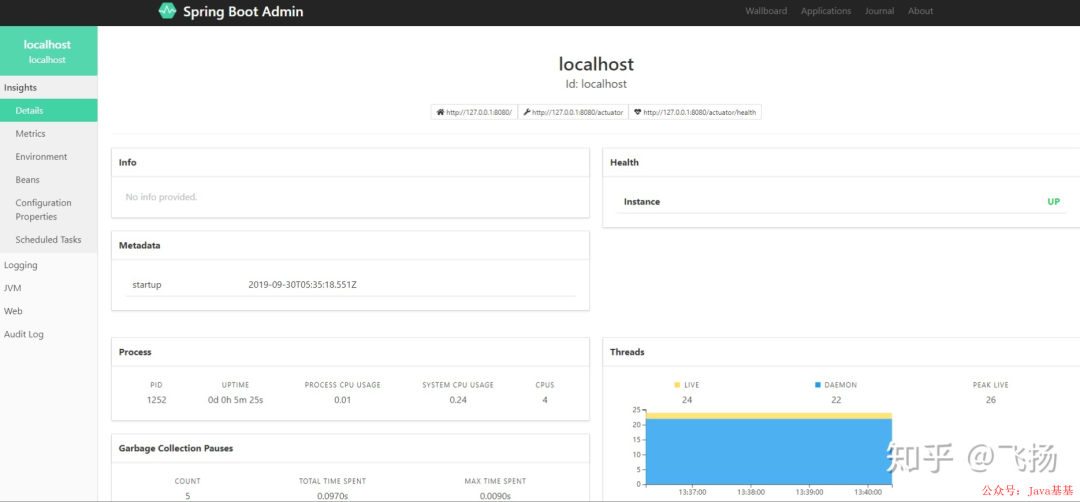This screenshot has height=502, width=1080.
Task: Click the TOTAL TIME SPENT value 0.0970s
Action: click(x=333, y=496)
